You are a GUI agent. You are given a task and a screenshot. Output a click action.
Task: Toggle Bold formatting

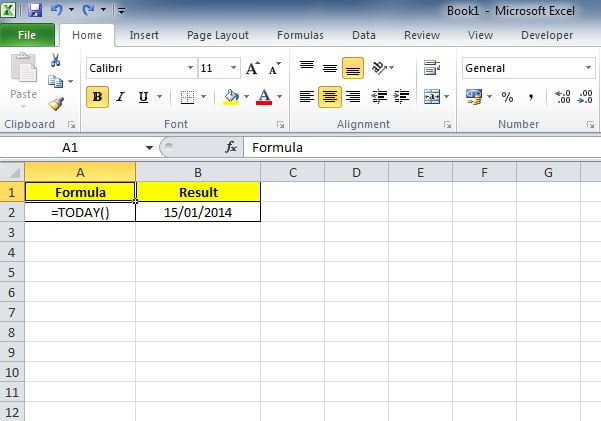97,97
